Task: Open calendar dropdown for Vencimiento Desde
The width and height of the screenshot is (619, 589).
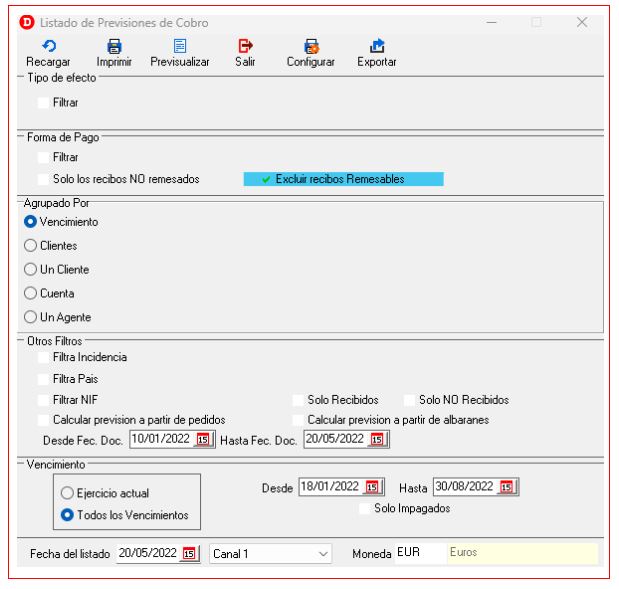Action: (372, 487)
